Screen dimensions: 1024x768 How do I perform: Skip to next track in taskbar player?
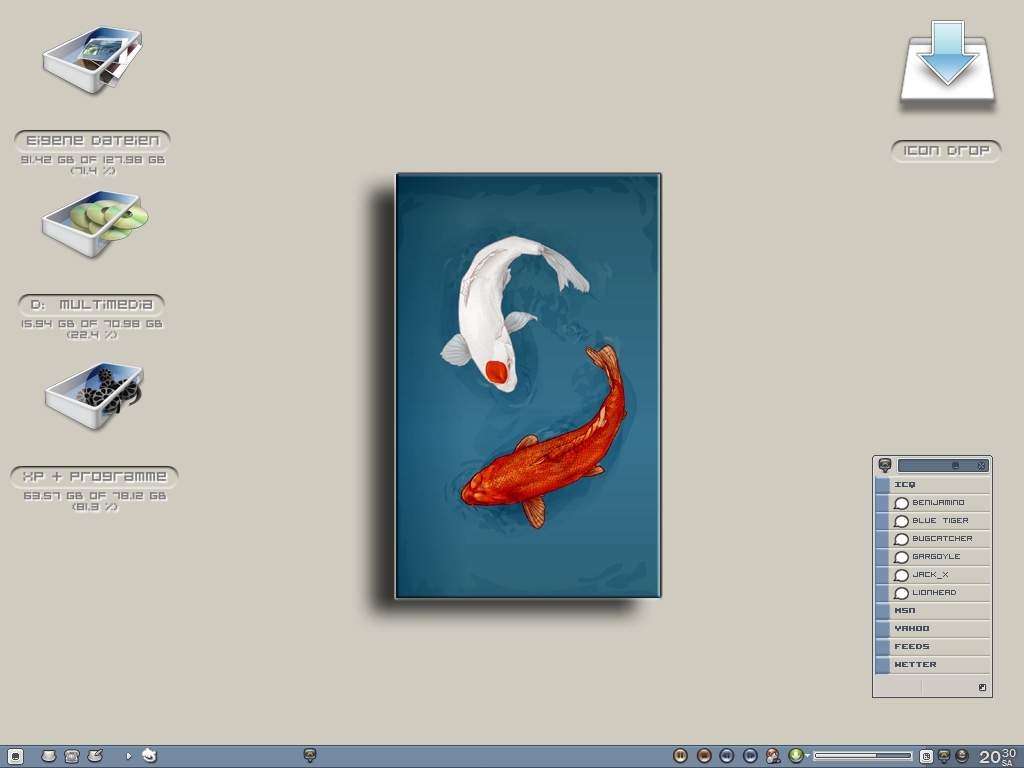(x=750, y=756)
